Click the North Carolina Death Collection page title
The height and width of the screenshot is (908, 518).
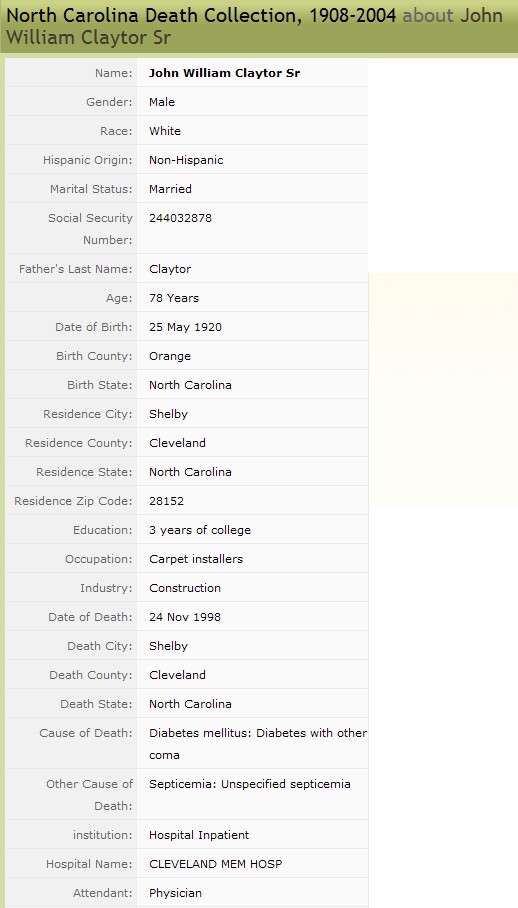click(x=201, y=16)
